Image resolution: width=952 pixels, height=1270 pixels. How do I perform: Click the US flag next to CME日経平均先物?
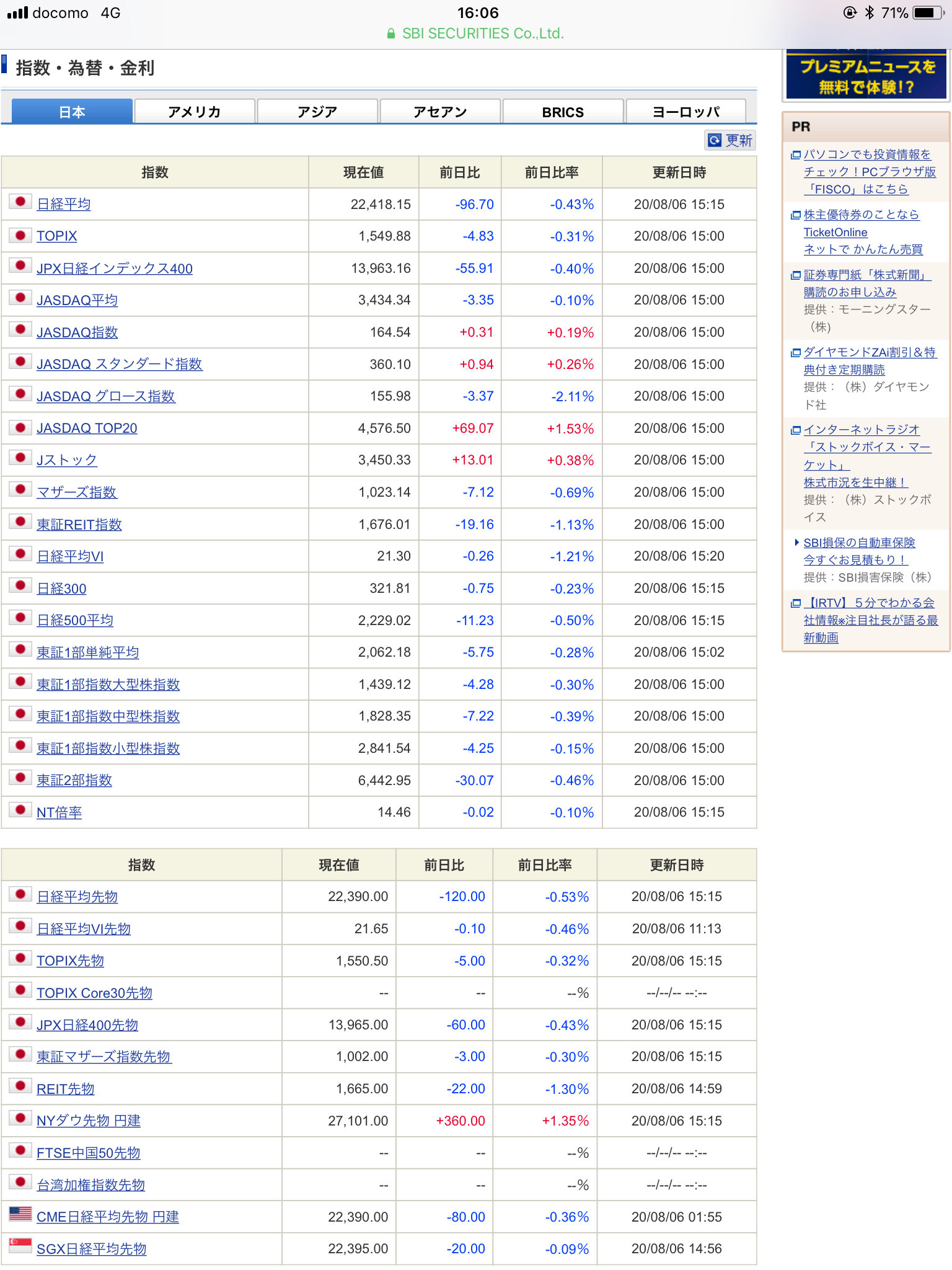(x=20, y=1214)
